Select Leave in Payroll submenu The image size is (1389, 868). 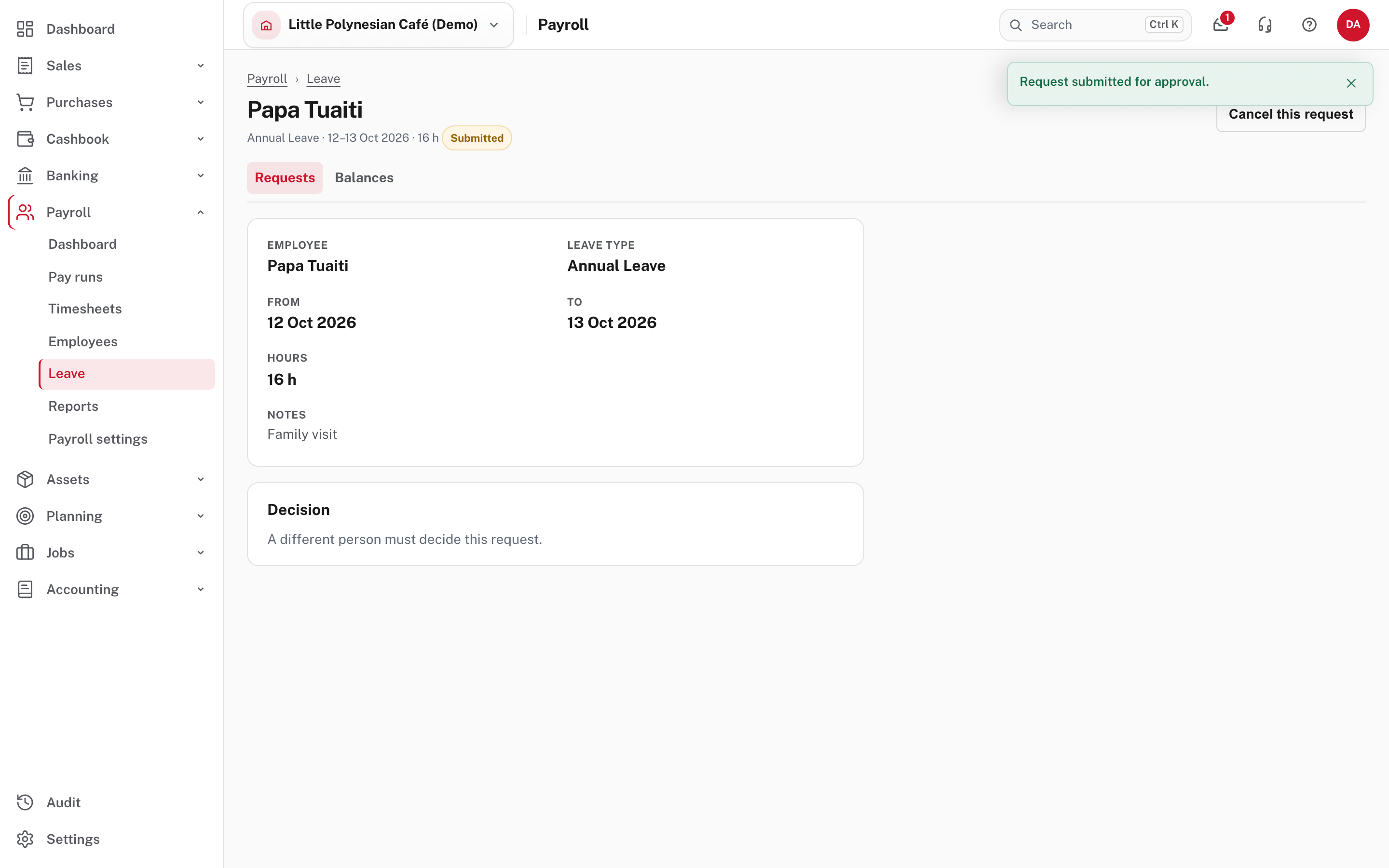tap(127, 374)
